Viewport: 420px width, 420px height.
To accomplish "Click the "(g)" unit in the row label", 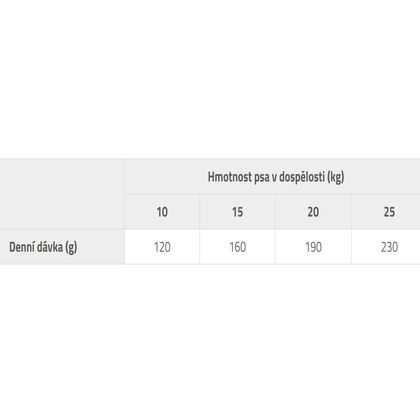I will tap(71, 248).
